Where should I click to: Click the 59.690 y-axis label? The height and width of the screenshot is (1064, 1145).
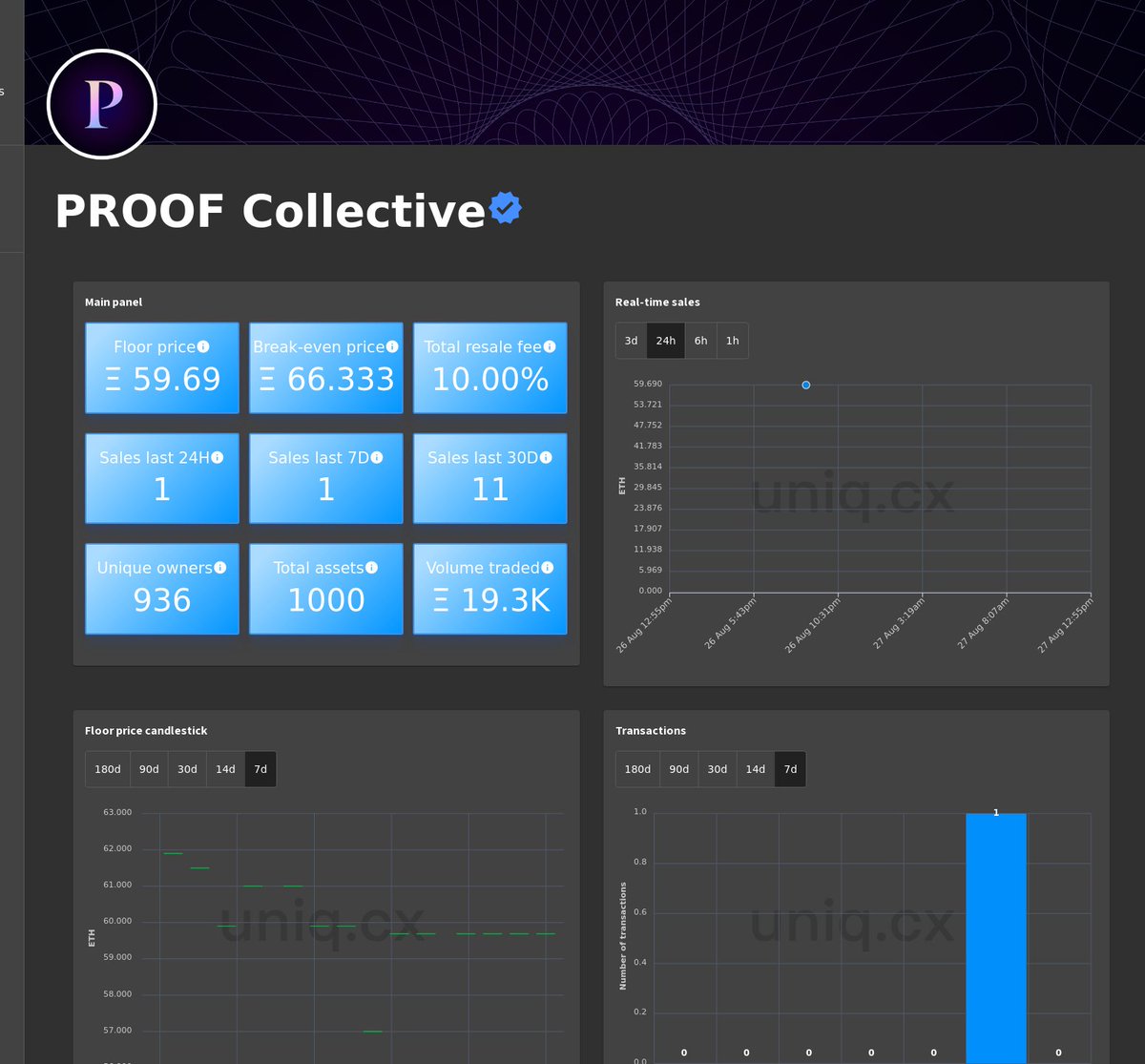coord(648,384)
